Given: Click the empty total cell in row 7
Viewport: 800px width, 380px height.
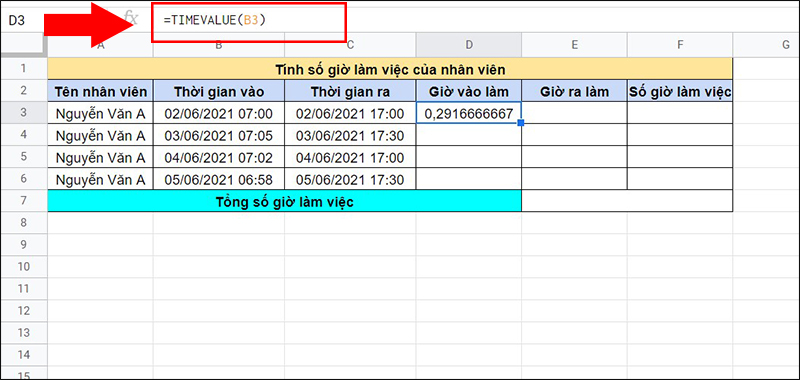Looking at the screenshot, I should (x=627, y=201).
